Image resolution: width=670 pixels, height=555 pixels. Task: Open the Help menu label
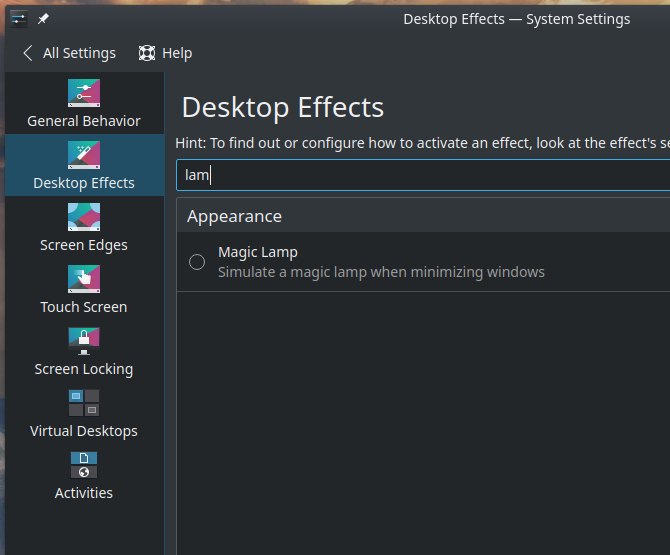tap(177, 53)
